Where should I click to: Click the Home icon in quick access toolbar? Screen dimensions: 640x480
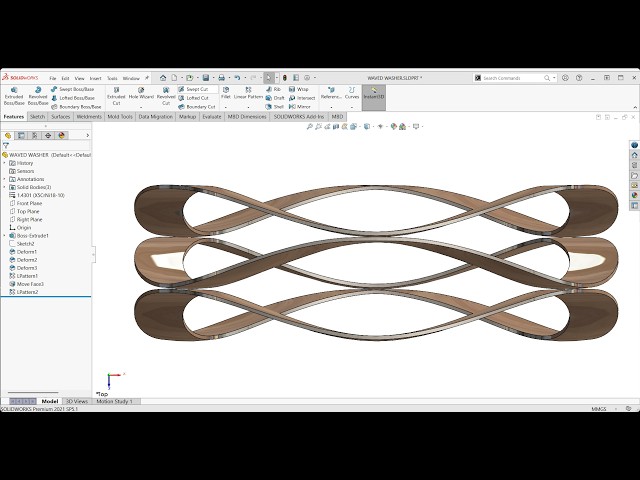click(163, 78)
